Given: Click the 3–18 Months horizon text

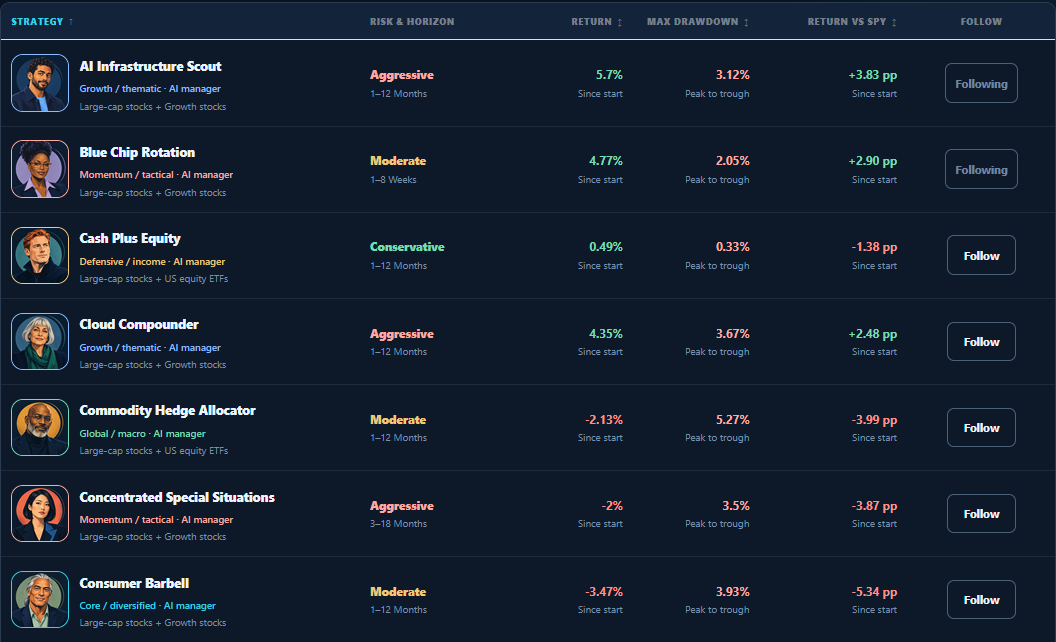Looking at the screenshot, I should [x=398, y=523].
